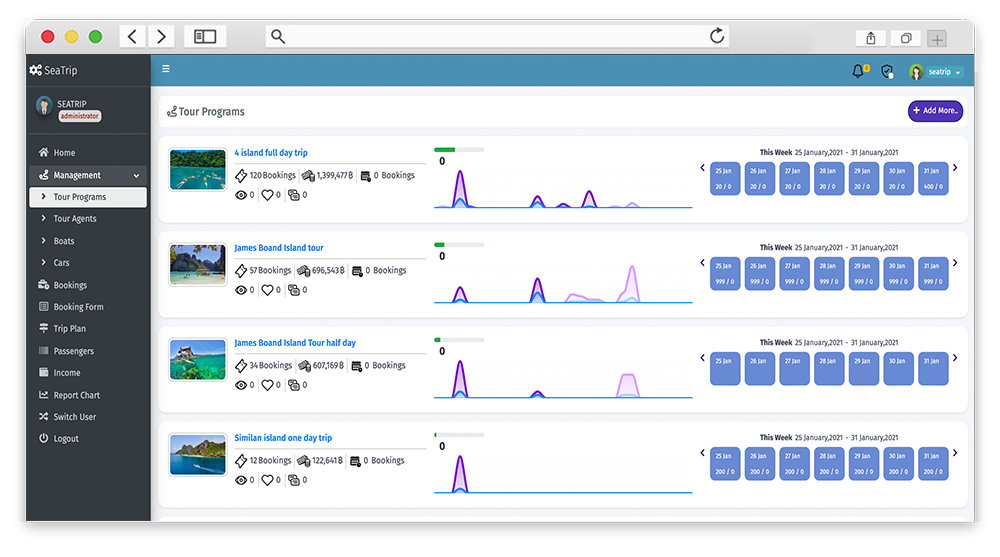Click the browser reload icon
The height and width of the screenshot is (557, 1000).
point(717,36)
